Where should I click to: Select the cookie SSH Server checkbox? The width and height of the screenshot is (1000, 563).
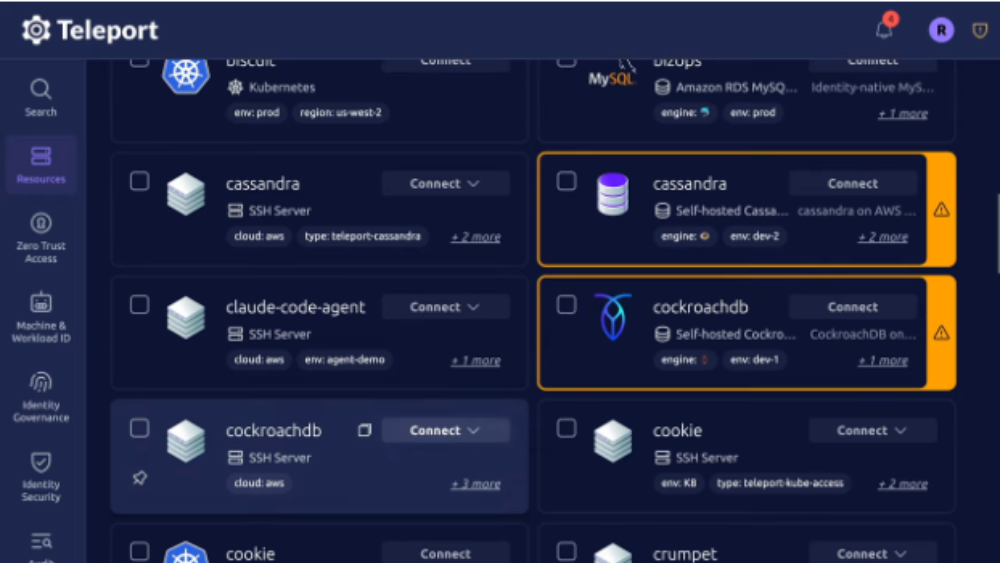566,428
